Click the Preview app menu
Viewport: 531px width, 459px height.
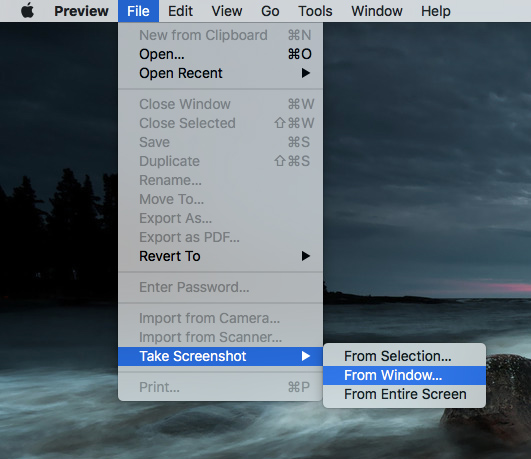pos(81,11)
